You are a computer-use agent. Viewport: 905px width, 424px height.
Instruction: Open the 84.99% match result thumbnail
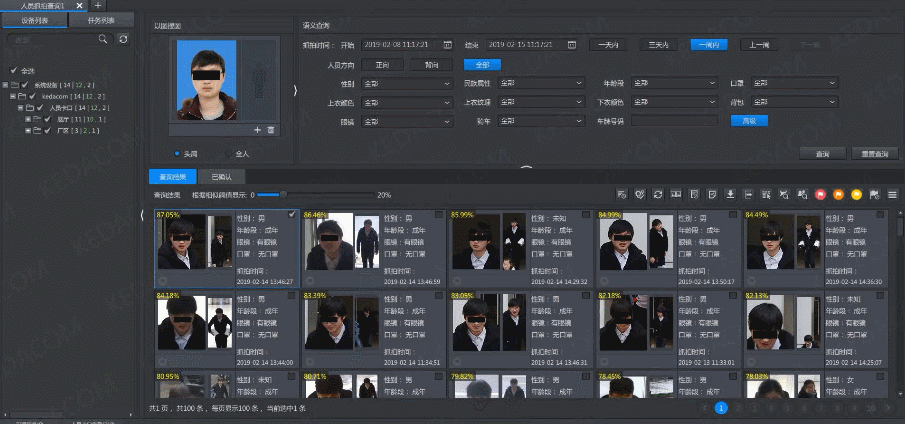[x=622, y=242]
